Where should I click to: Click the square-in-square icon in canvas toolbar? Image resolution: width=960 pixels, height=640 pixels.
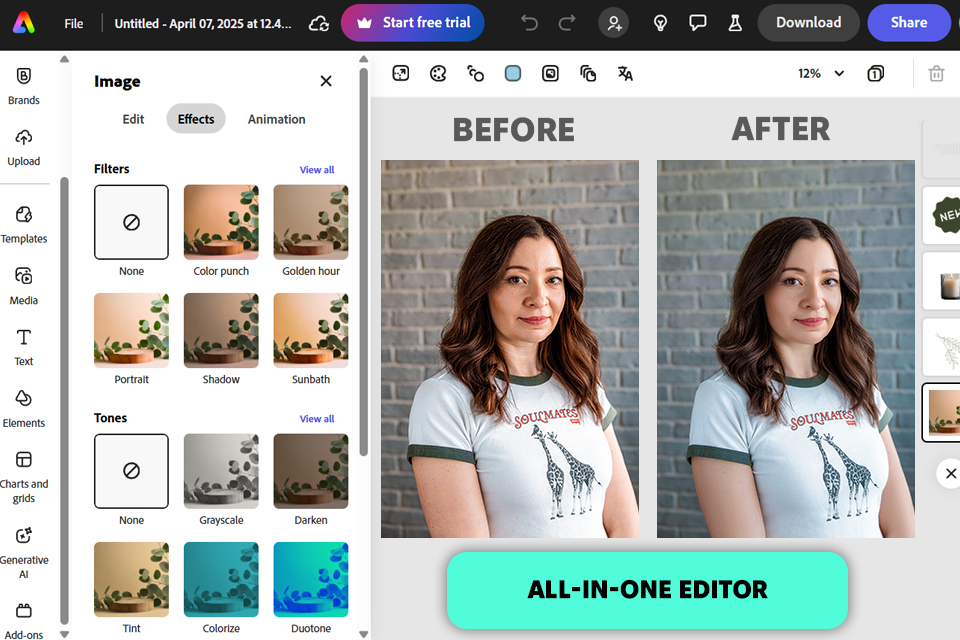click(x=550, y=73)
